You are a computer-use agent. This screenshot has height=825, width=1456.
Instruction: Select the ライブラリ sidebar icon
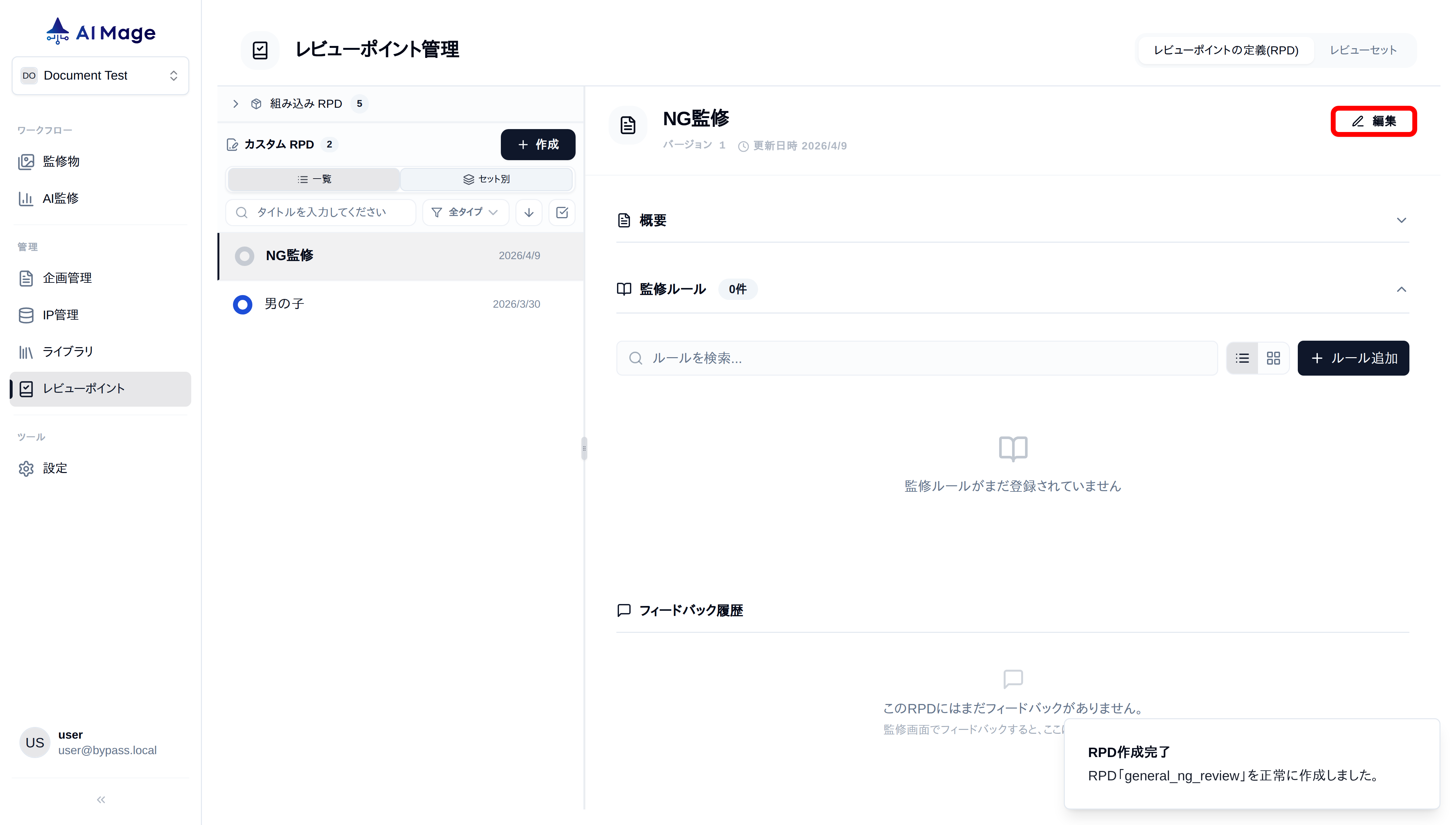click(x=27, y=352)
